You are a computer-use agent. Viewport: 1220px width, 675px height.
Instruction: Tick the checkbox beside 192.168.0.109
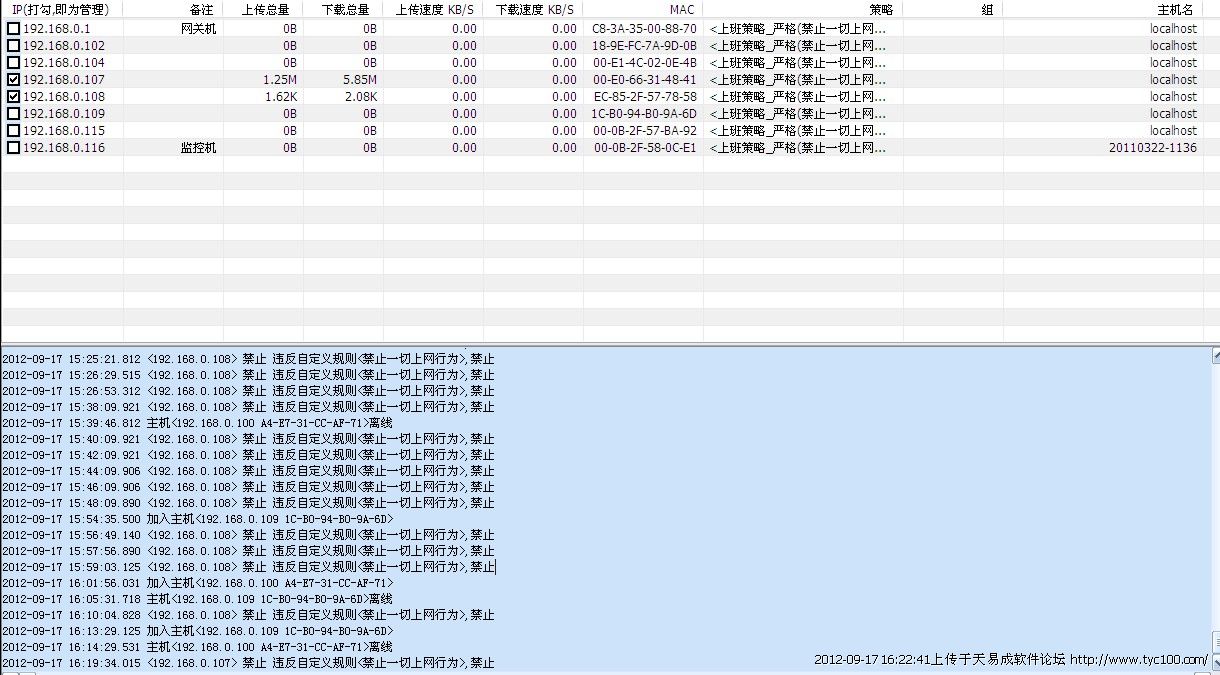[x=13, y=114]
